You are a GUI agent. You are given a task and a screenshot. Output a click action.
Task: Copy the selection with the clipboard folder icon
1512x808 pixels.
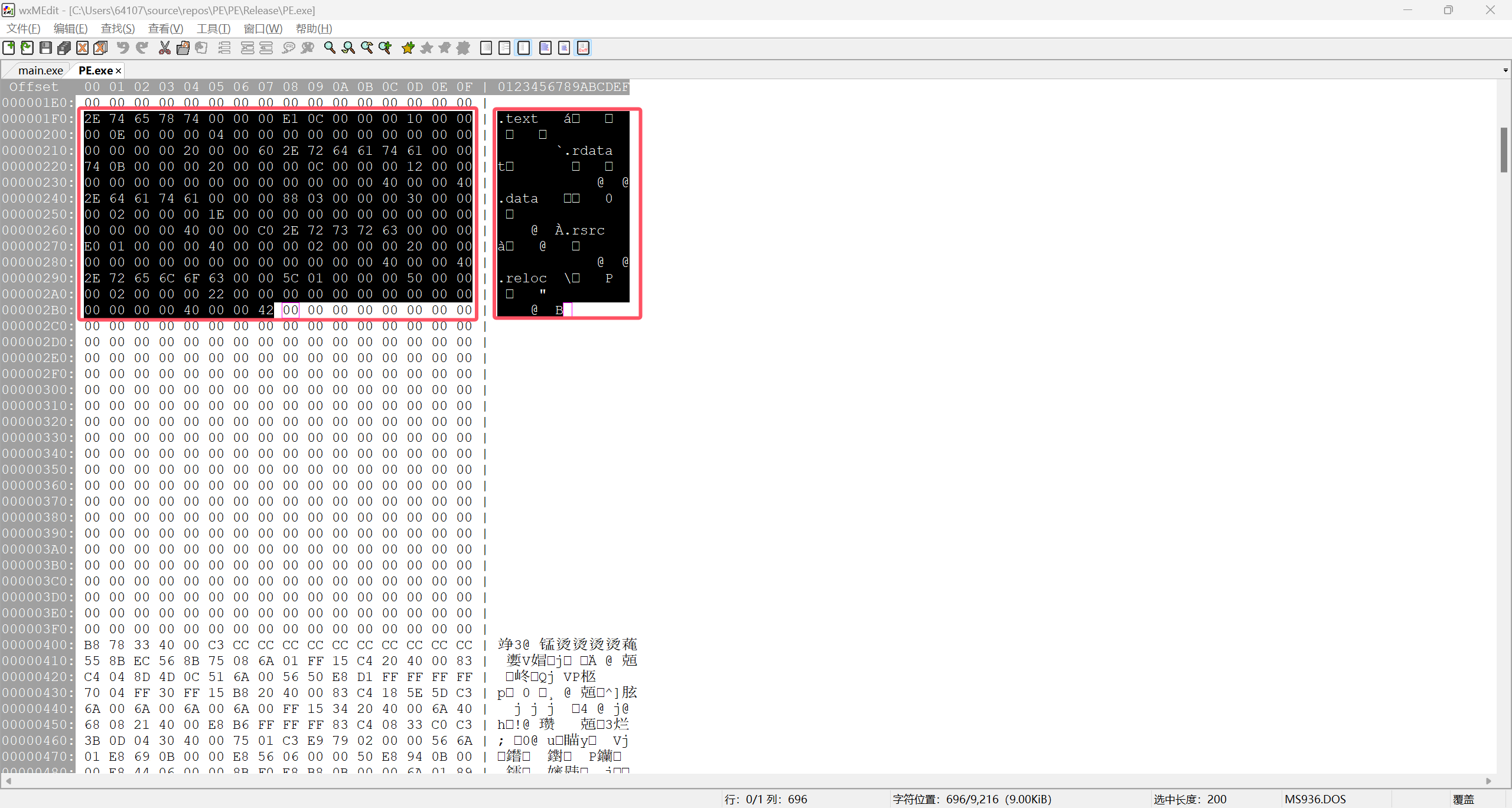(183, 48)
